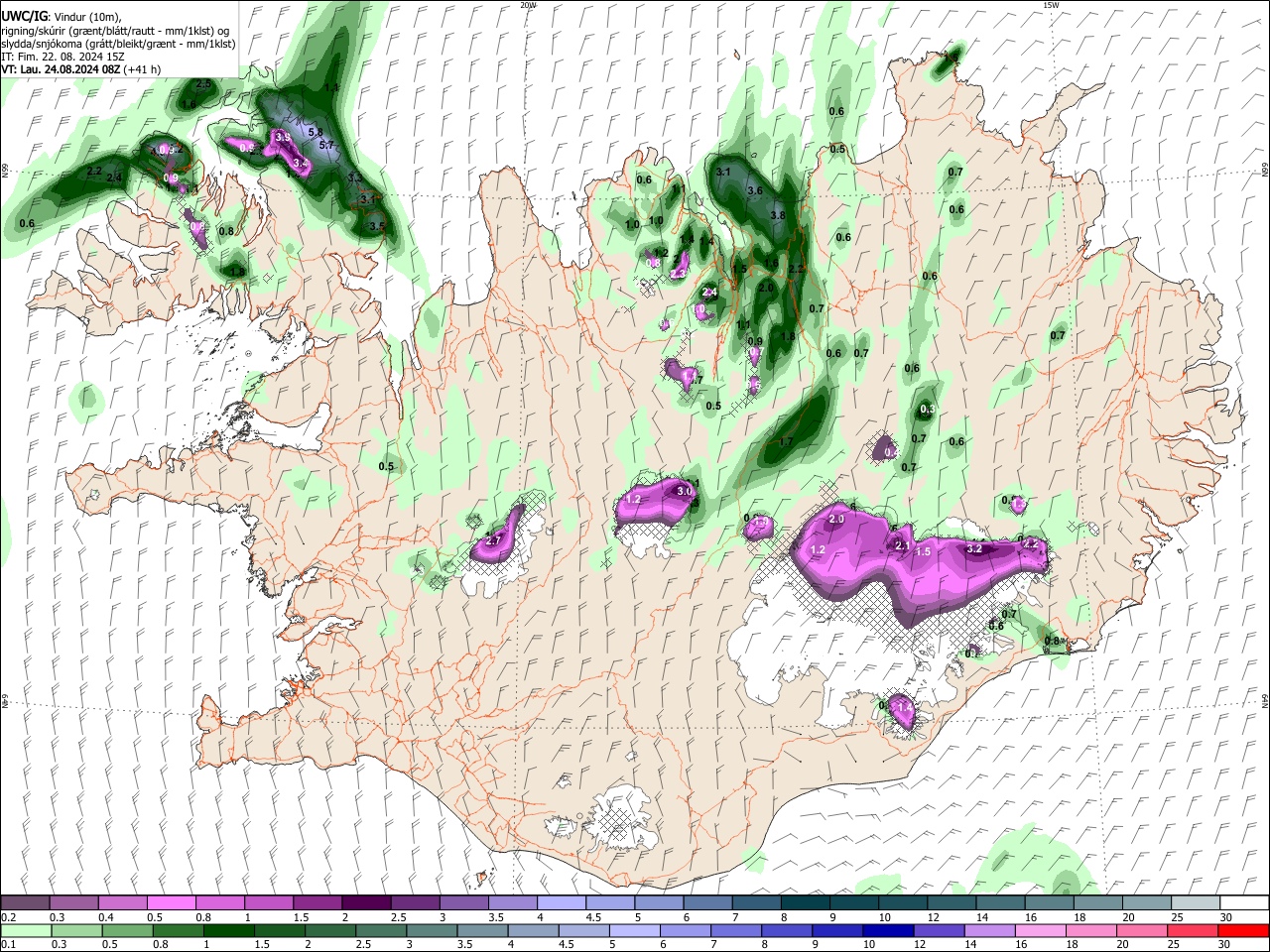Click the '(+41 h)' forecast offset text
Viewport: 1270px width, 952px height.
[x=143, y=69]
